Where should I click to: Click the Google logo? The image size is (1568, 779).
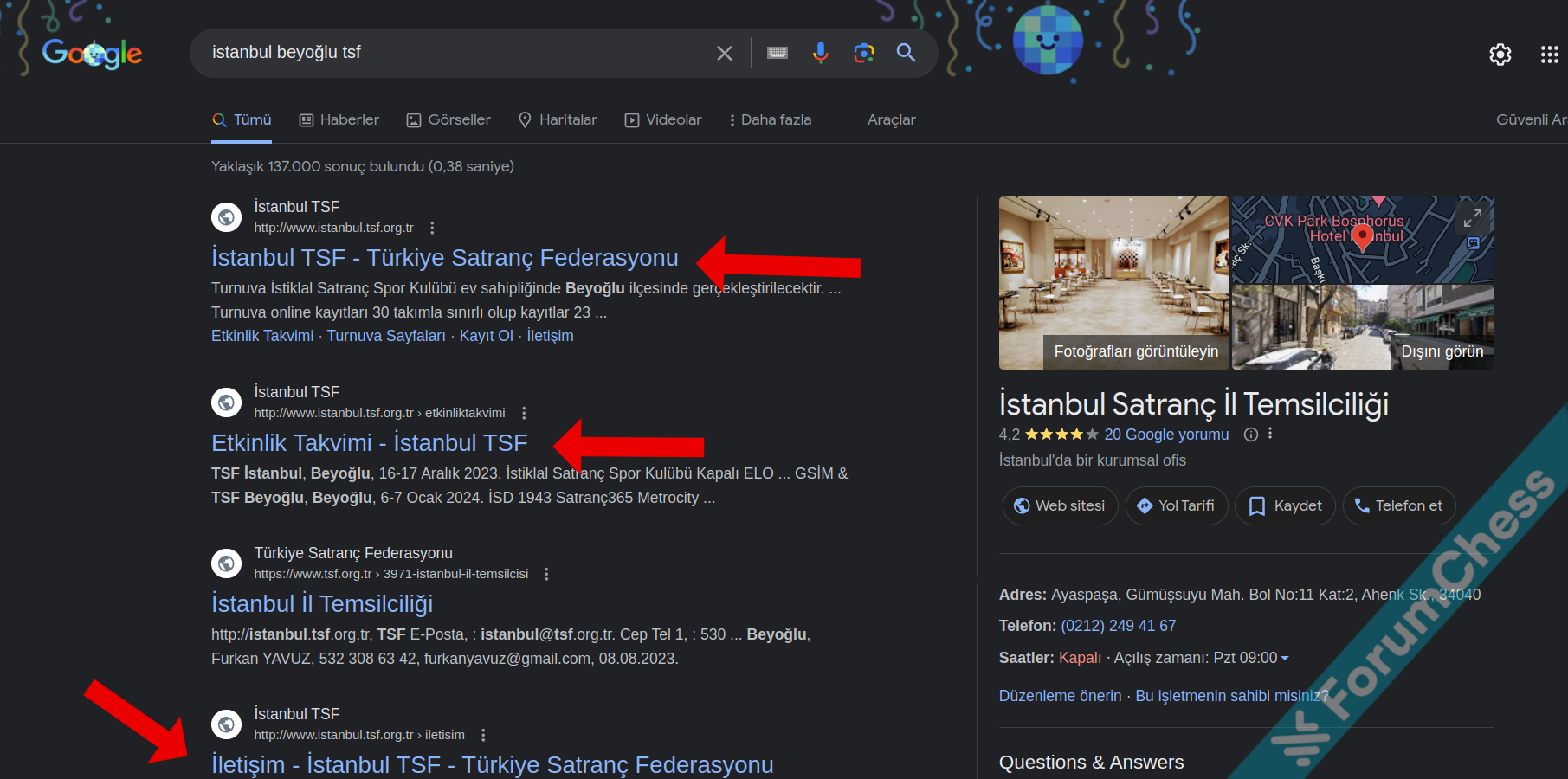click(92, 53)
